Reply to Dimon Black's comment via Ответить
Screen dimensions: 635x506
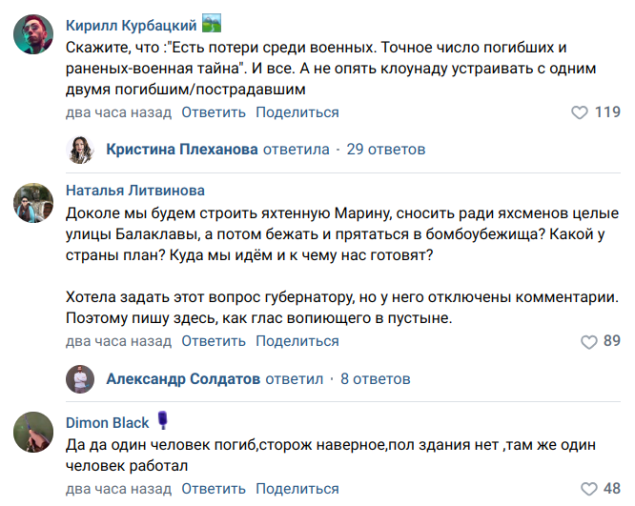click(213, 489)
